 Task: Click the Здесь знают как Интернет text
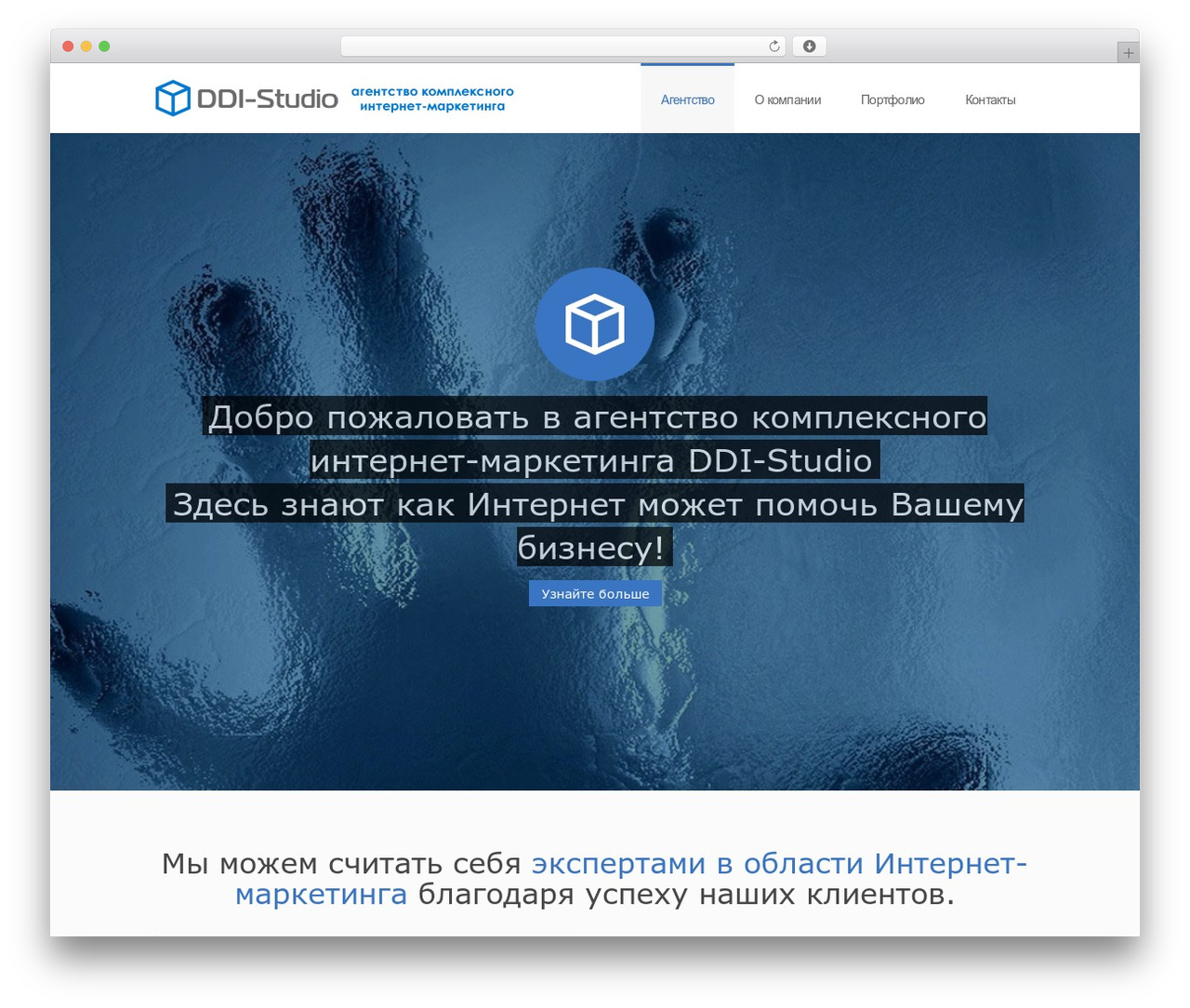pyautogui.click(x=595, y=525)
